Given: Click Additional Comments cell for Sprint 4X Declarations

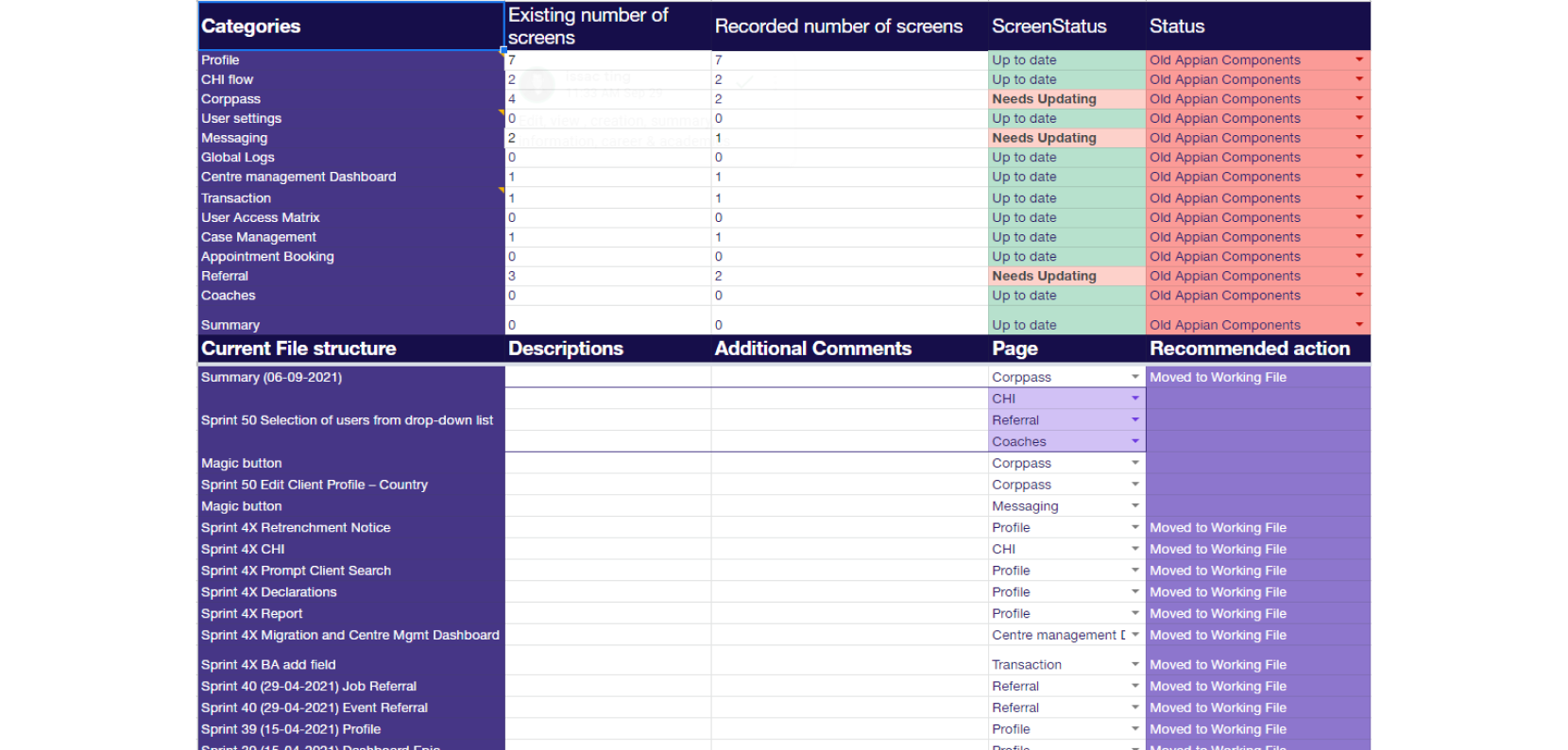Looking at the screenshot, I should click(850, 591).
